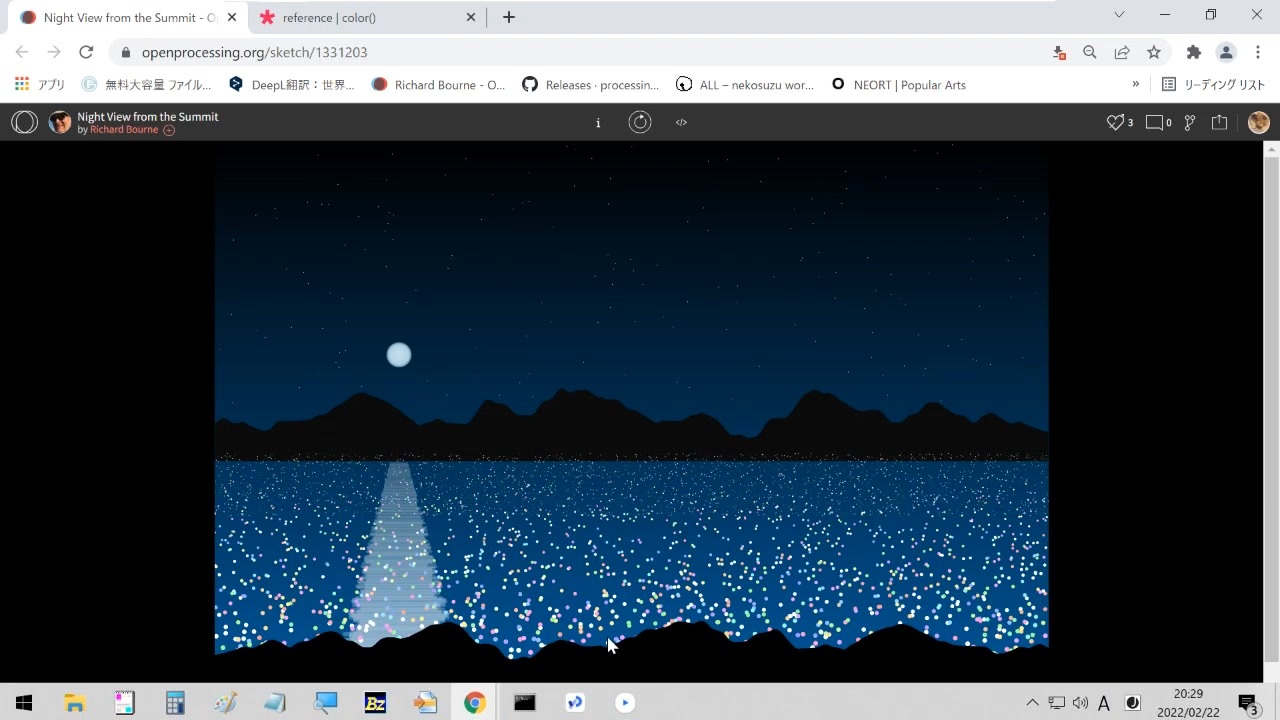Screen dimensions: 1280x720
Task: Open Richard Bourne's profile link
Action: tap(124, 129)
